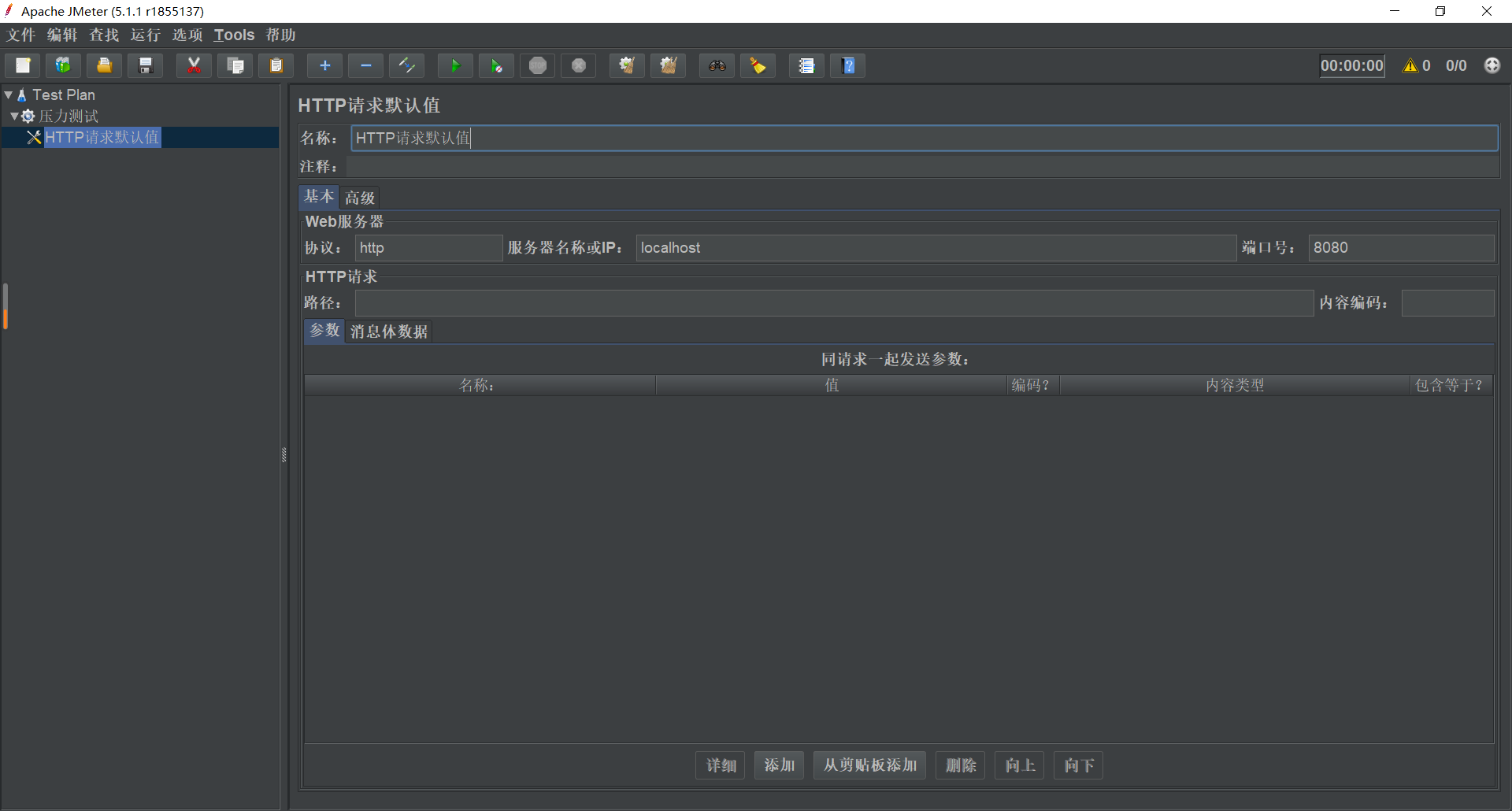The image size is (1512, 811).
Task: Clear results with the single broom icon
Action: [627, 65]
